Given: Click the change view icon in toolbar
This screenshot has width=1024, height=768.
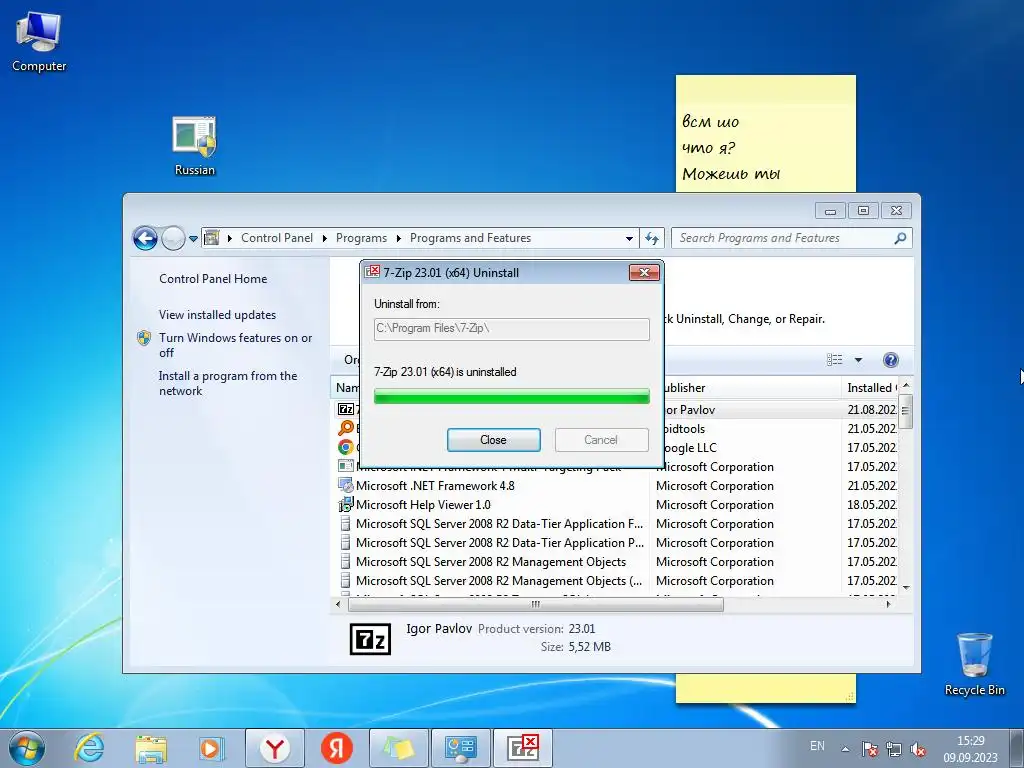Looking at the screenshot, I should (835, 360).
